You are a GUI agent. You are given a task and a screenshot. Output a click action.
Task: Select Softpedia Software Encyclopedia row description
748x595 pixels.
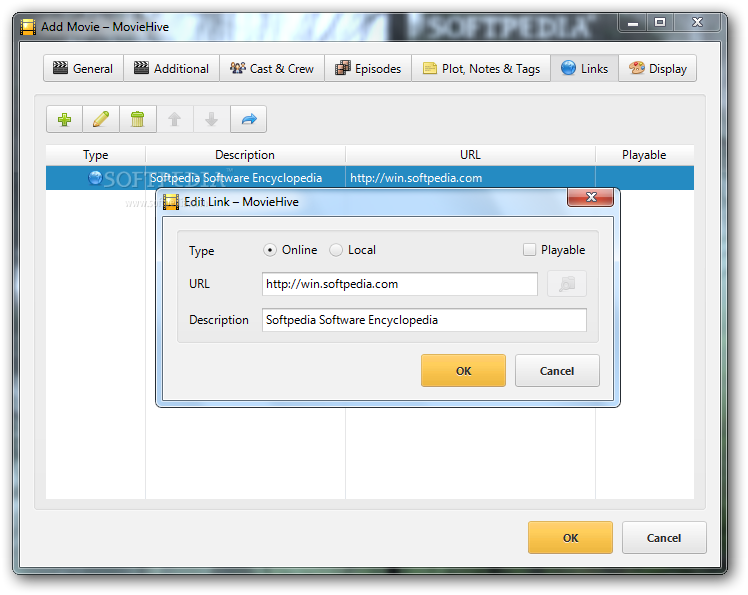pos(245,178)
